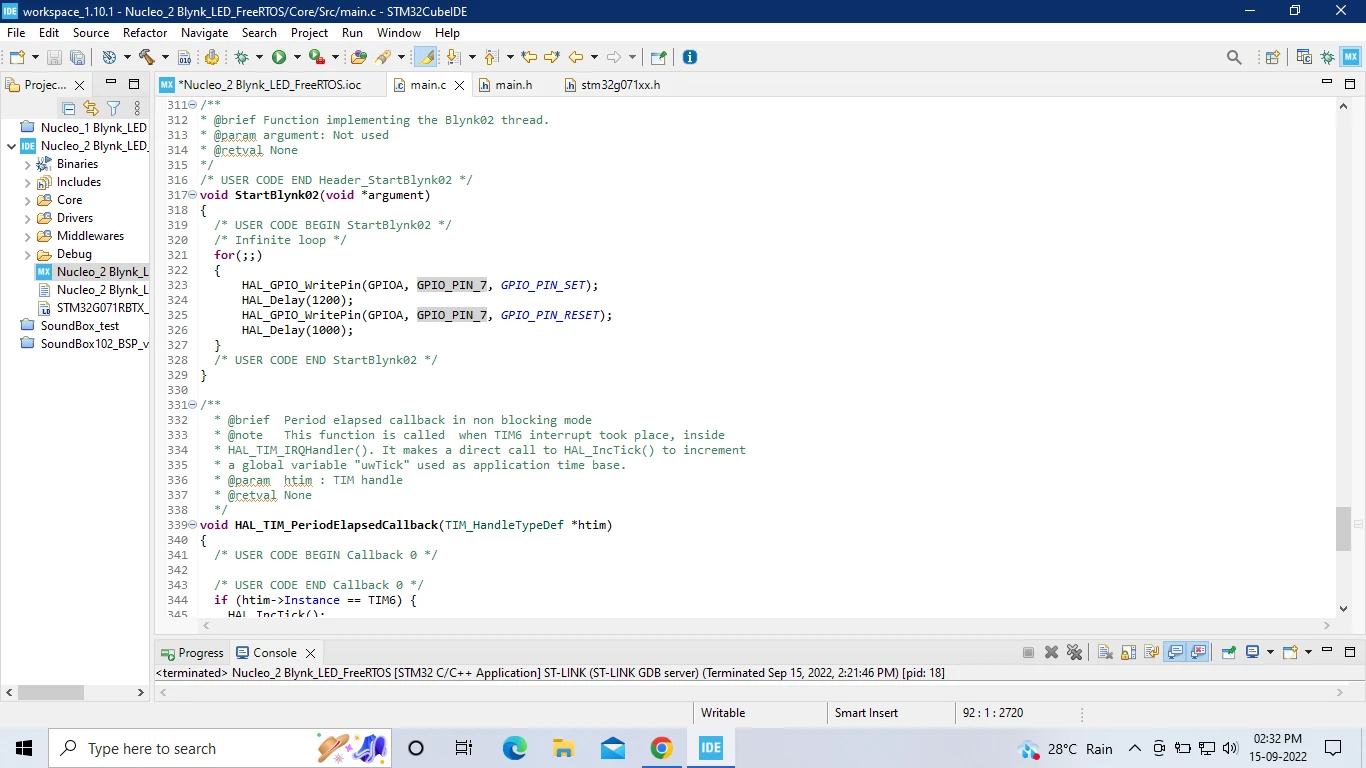Open the Navigate menu
This screenshot has height=768, width=1366.
tap(204, 33)
